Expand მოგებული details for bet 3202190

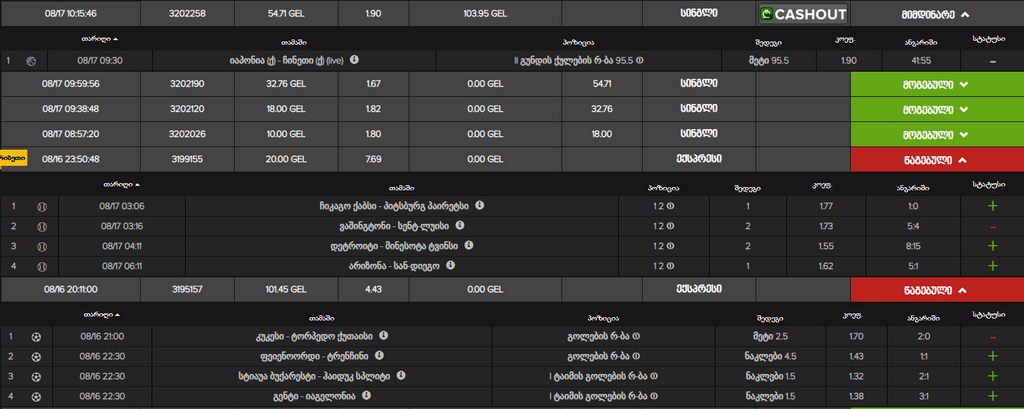(x=937, y=84)
